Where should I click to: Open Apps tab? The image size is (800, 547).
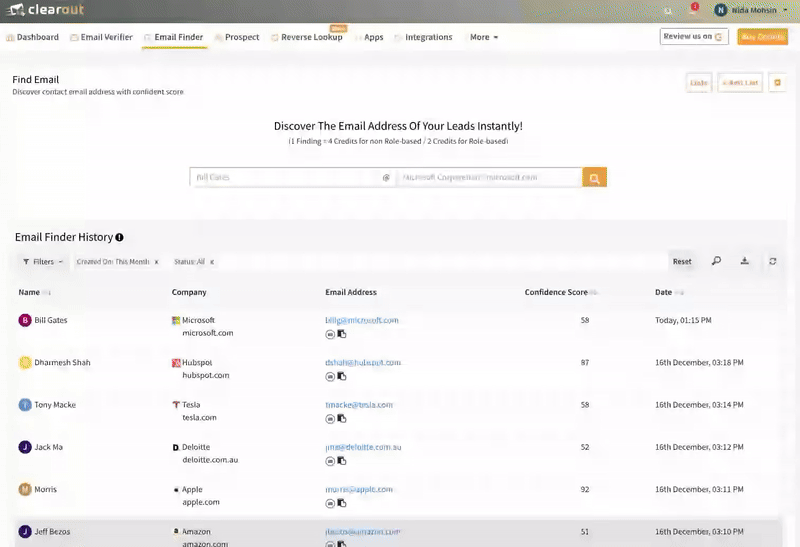click(369, 37)
